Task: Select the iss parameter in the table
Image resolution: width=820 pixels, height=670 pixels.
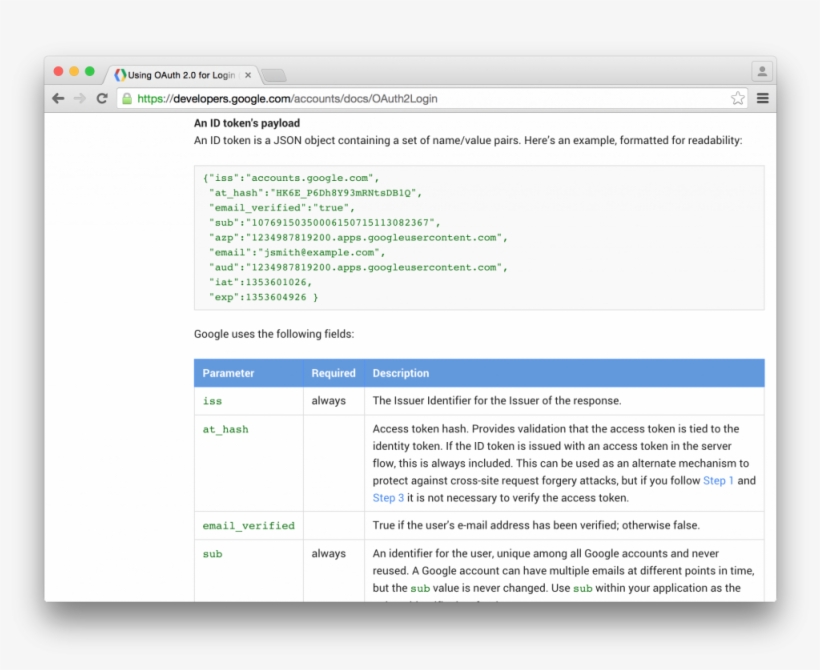Action: (x=213, y=401)
